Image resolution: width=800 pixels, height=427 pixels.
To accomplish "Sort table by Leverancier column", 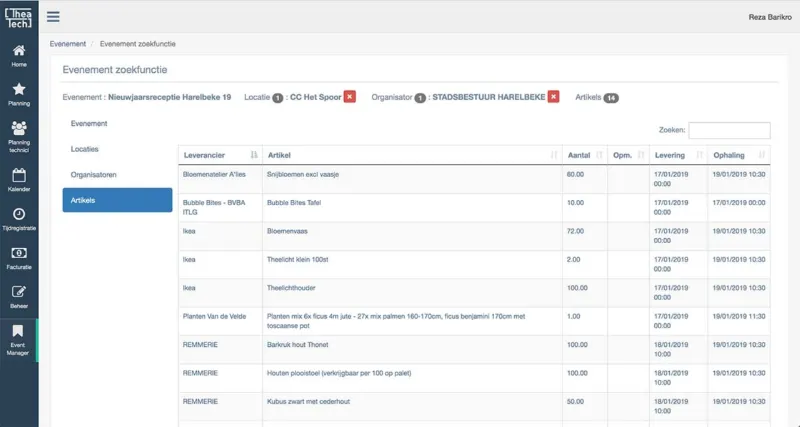I will tap(220, 155).
